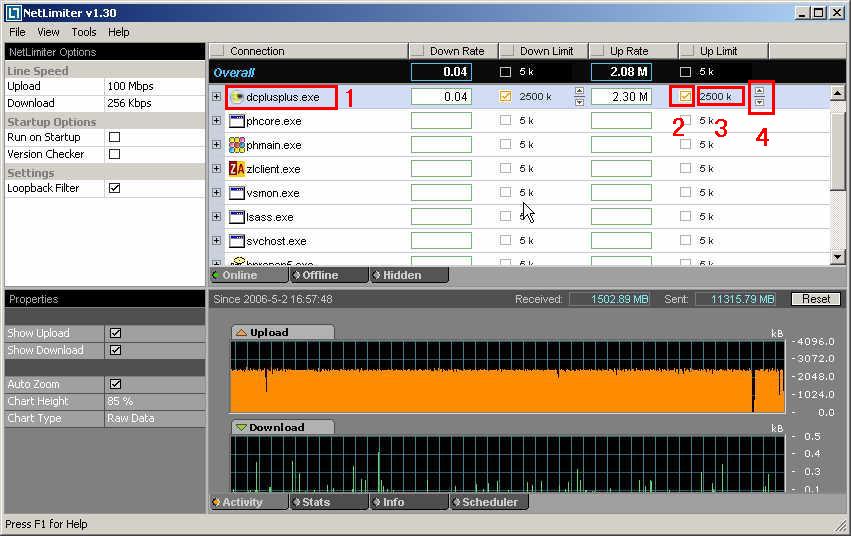851x536 pixels.
Task: Click the dcplusplus.exe application icon
Action: pyautogui.click(x=237, y=97)
